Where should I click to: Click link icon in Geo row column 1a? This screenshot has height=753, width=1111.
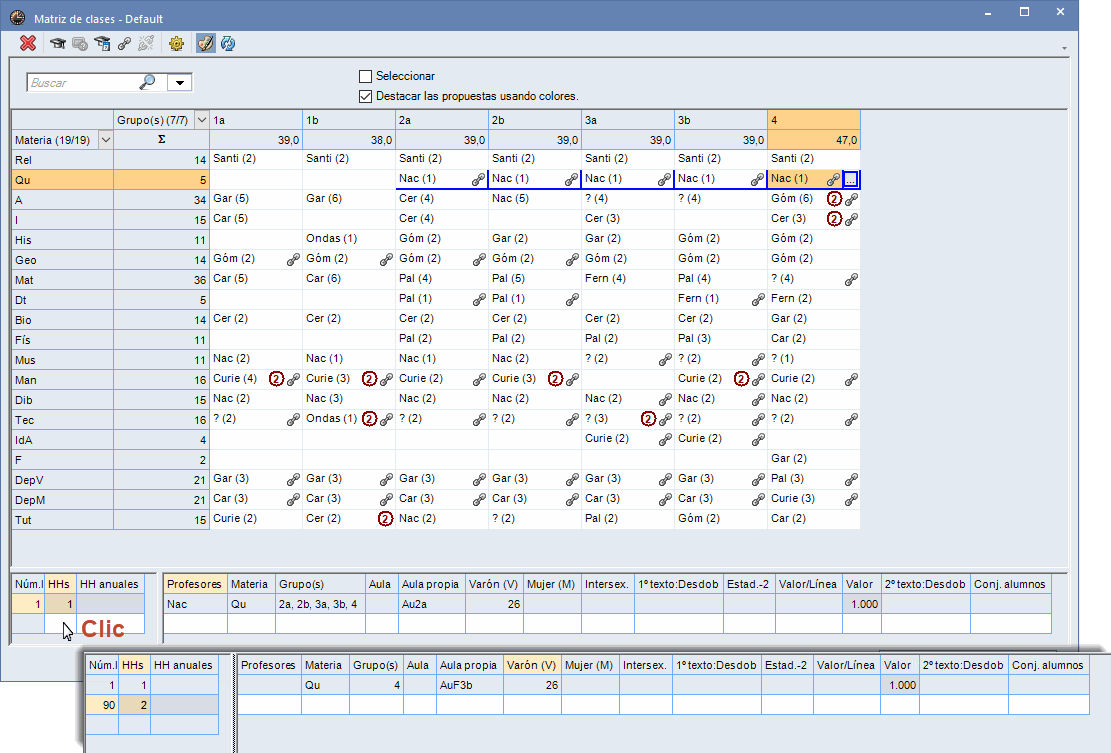point(293,260)
